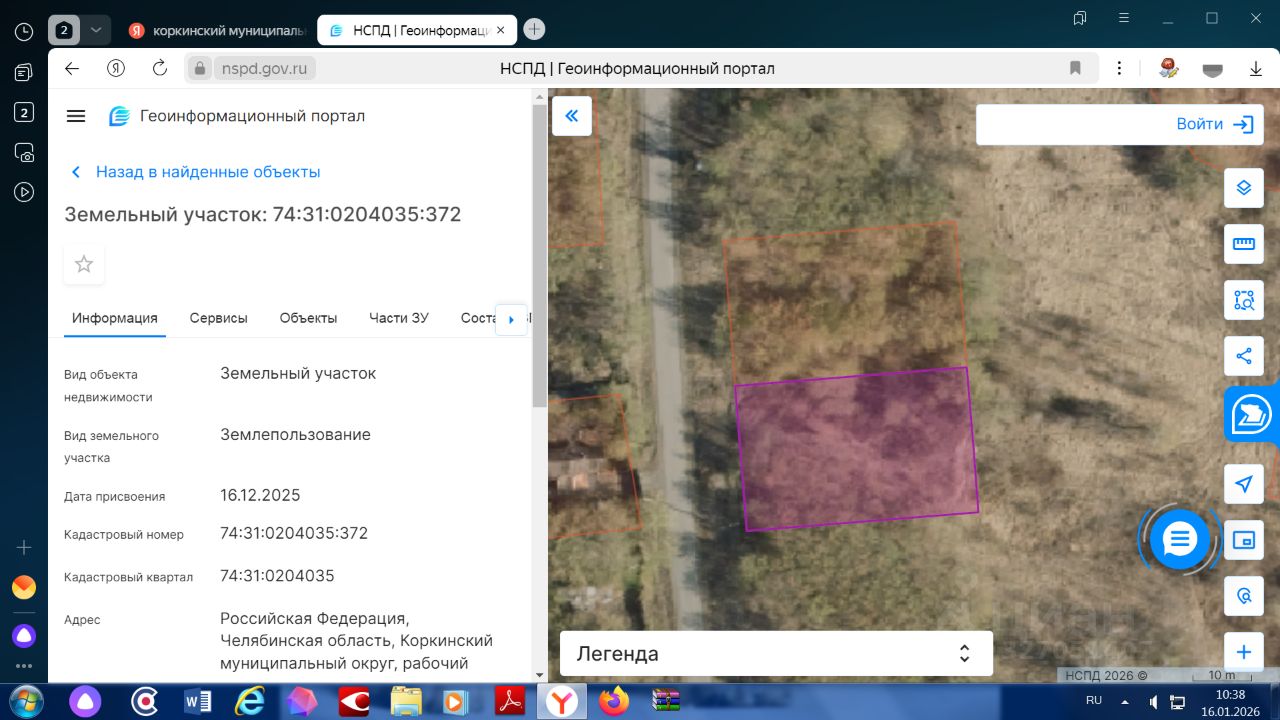Launch Internet Explorer from the taskbar
The width and height of the screenshot is (1280, 720).
pyautogui.click(x=249, y=702)
